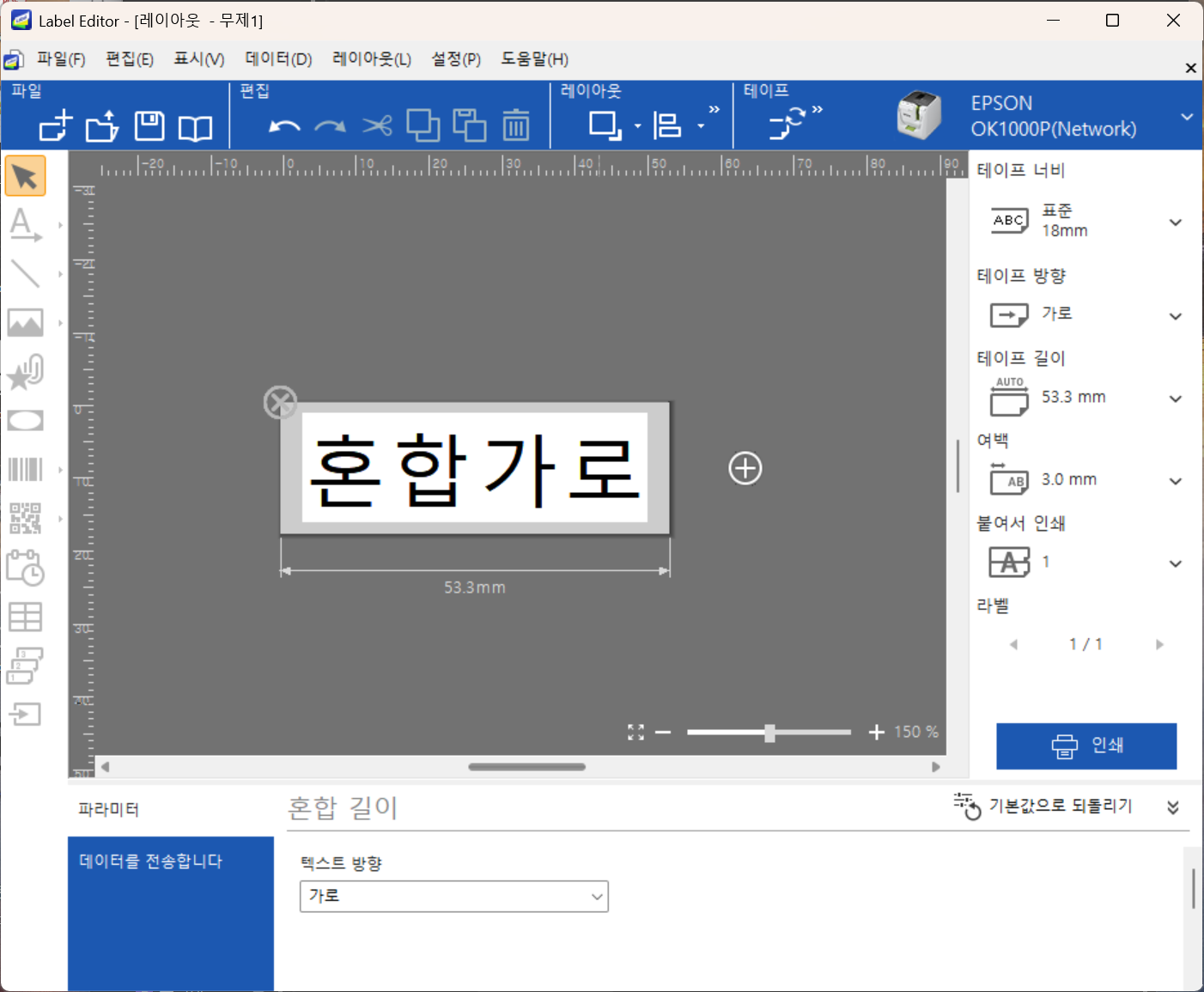Click right scroll arrow of canvas

pos(936,767)
